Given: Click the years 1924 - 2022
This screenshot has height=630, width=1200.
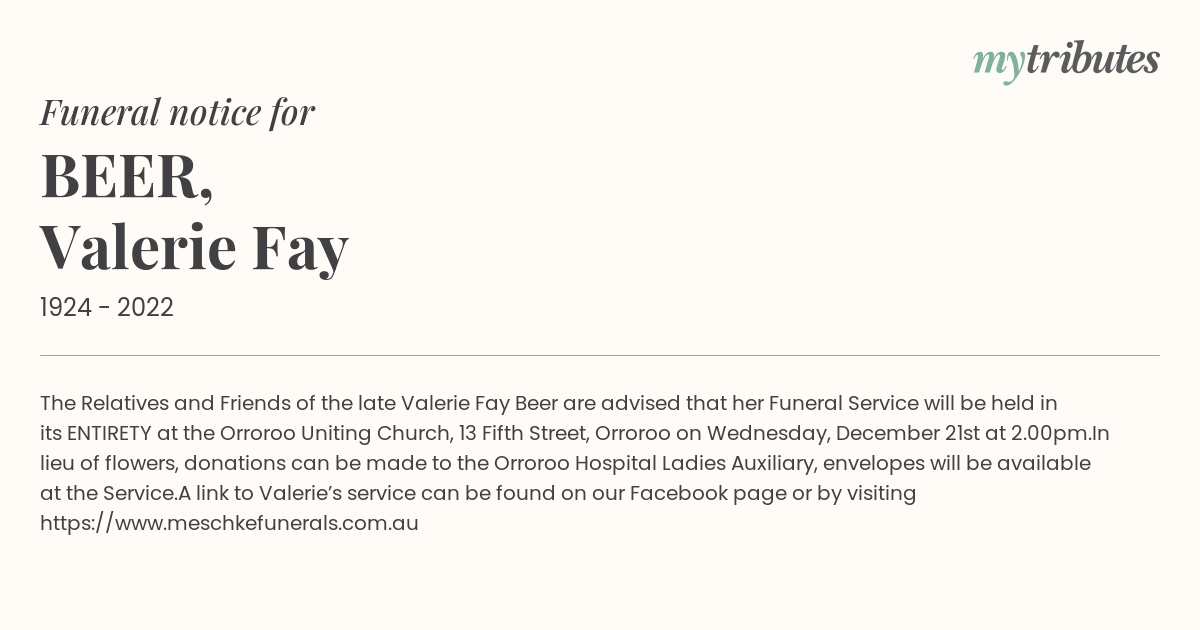Looking at the screenshot, I should click(107, 308).
